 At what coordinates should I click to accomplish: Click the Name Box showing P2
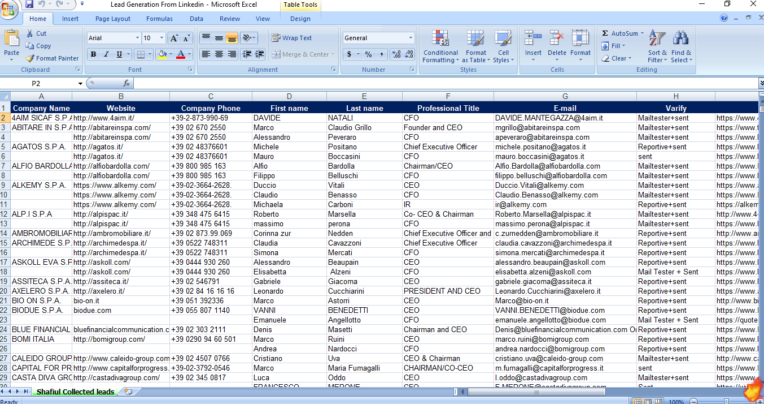(x=38, y=83)
